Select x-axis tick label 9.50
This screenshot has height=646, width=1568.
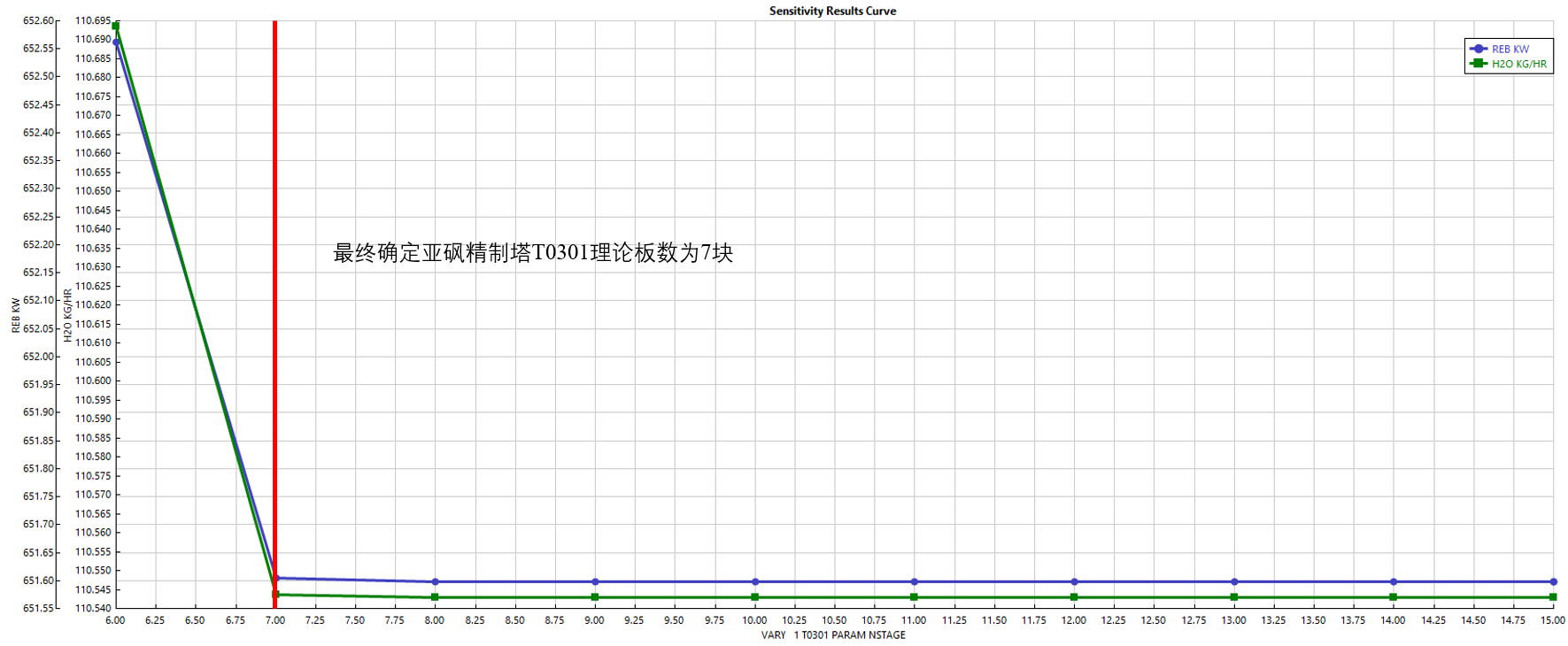(675, 620)
